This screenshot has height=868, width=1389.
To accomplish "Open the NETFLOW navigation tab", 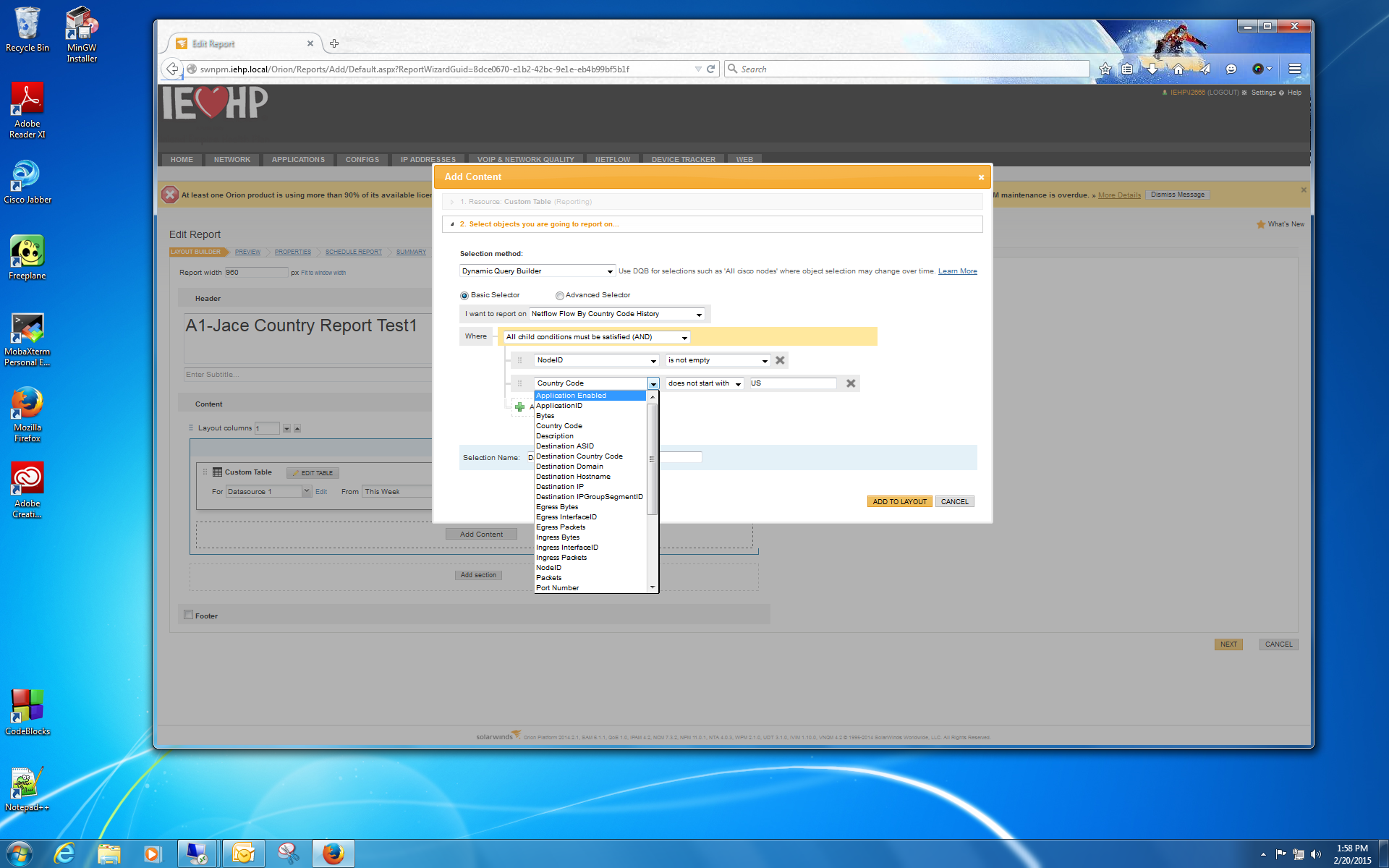I will coord(612,159).
